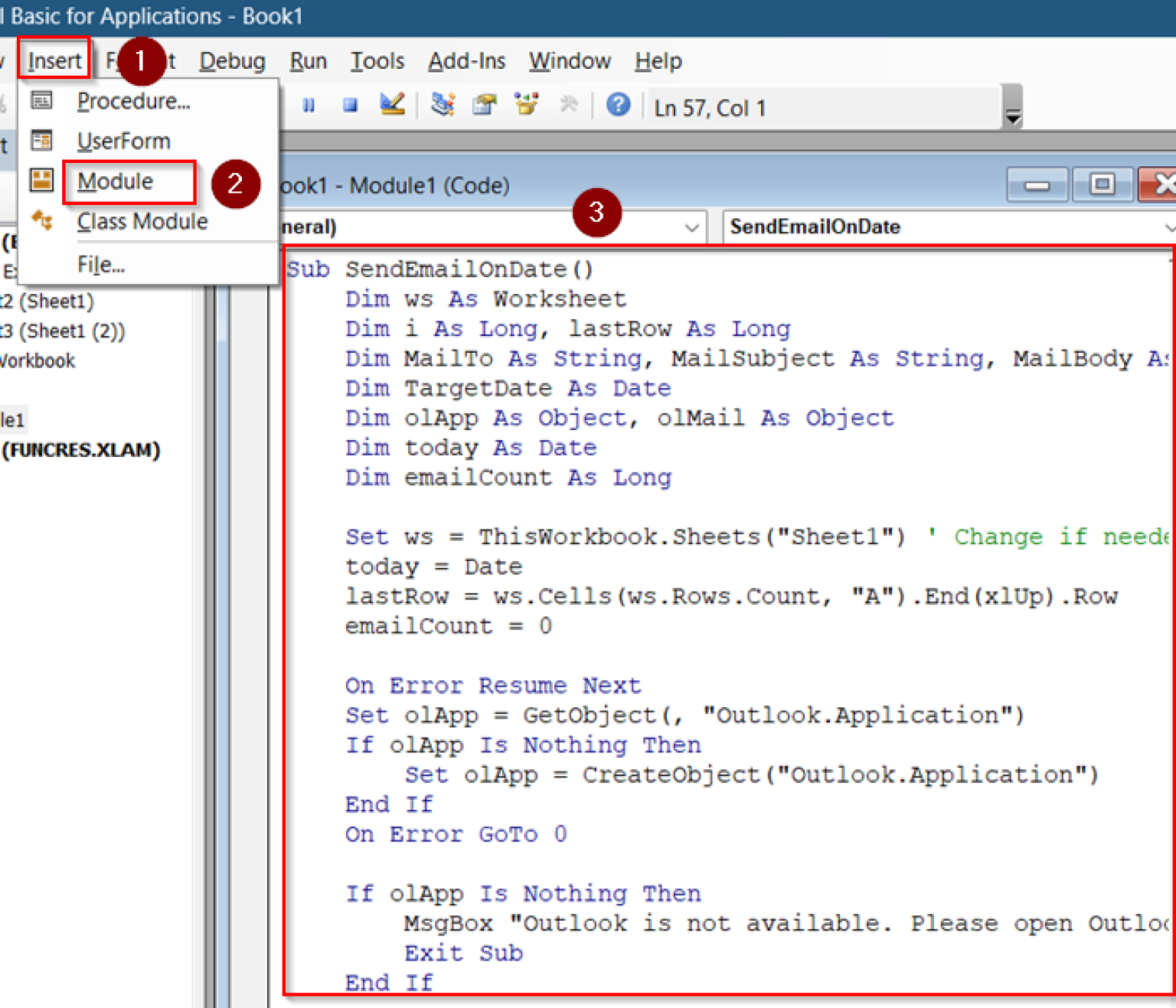Select File... from the Insert menu
The height and width of the screenshot is (1008, 1176).
[100, 263]
